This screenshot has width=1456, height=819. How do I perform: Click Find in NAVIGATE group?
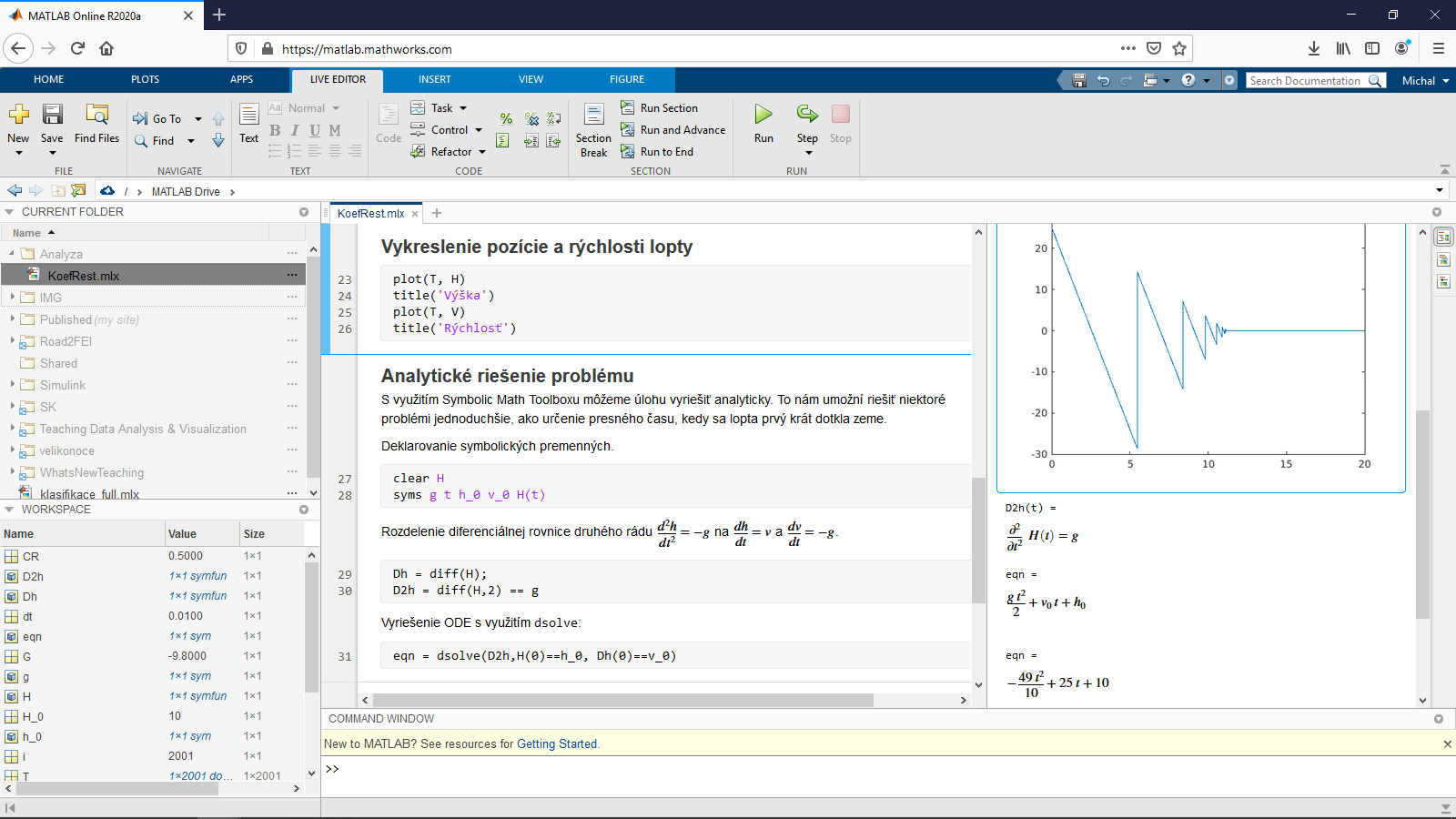click(x=155, y=141)
